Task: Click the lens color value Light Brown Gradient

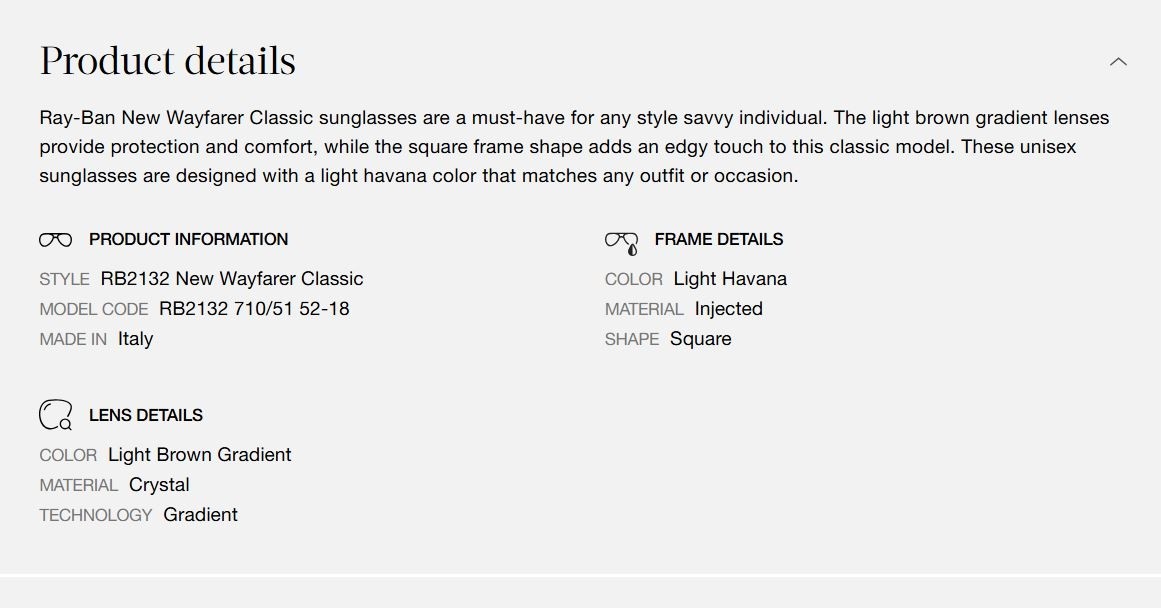Action: click(199, 455)
